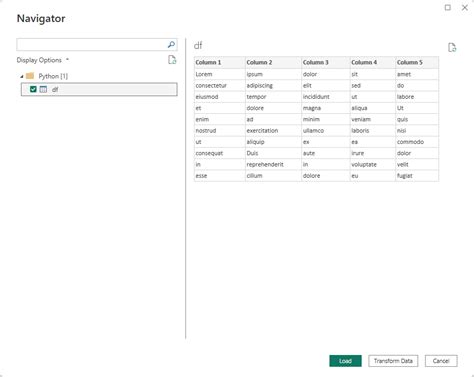Viewport: 474px width, 377px height.
Task: Maximize the Navigator window
Action: 448,7
